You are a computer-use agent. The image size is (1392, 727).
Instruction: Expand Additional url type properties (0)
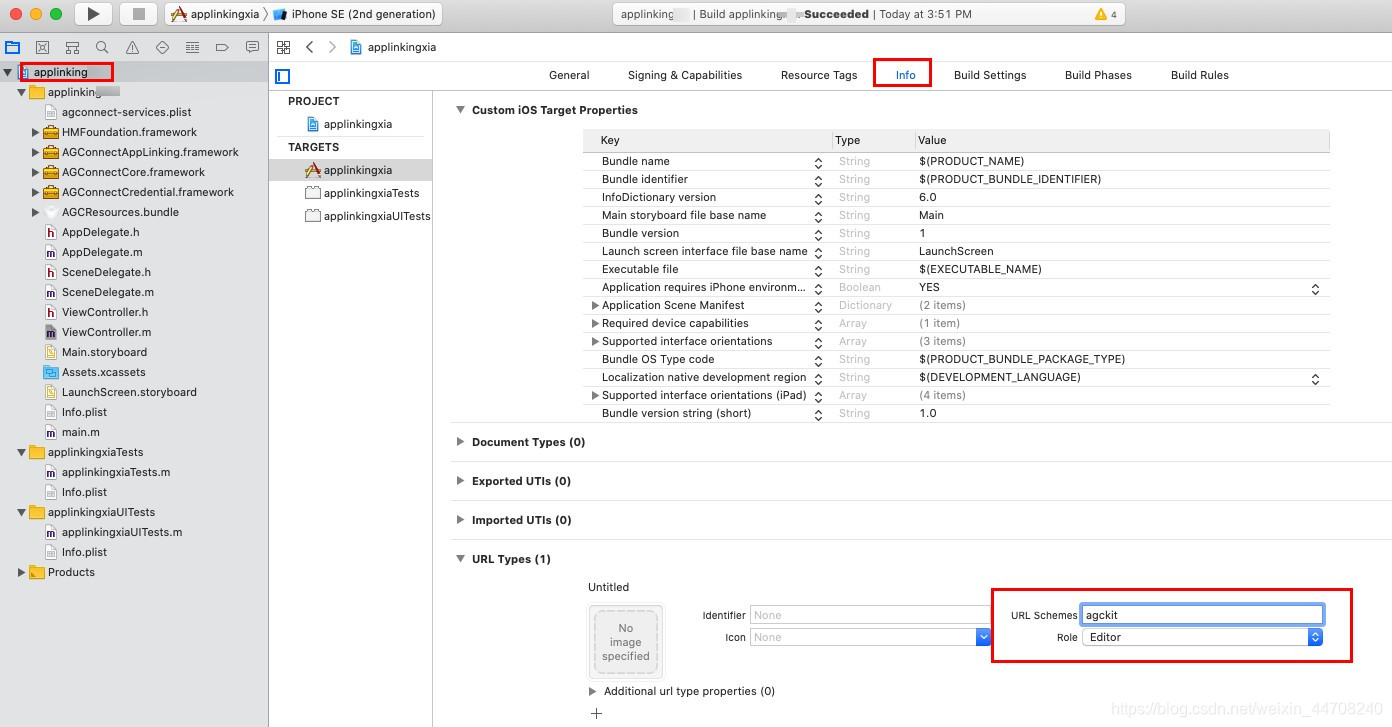click(595, 691)
